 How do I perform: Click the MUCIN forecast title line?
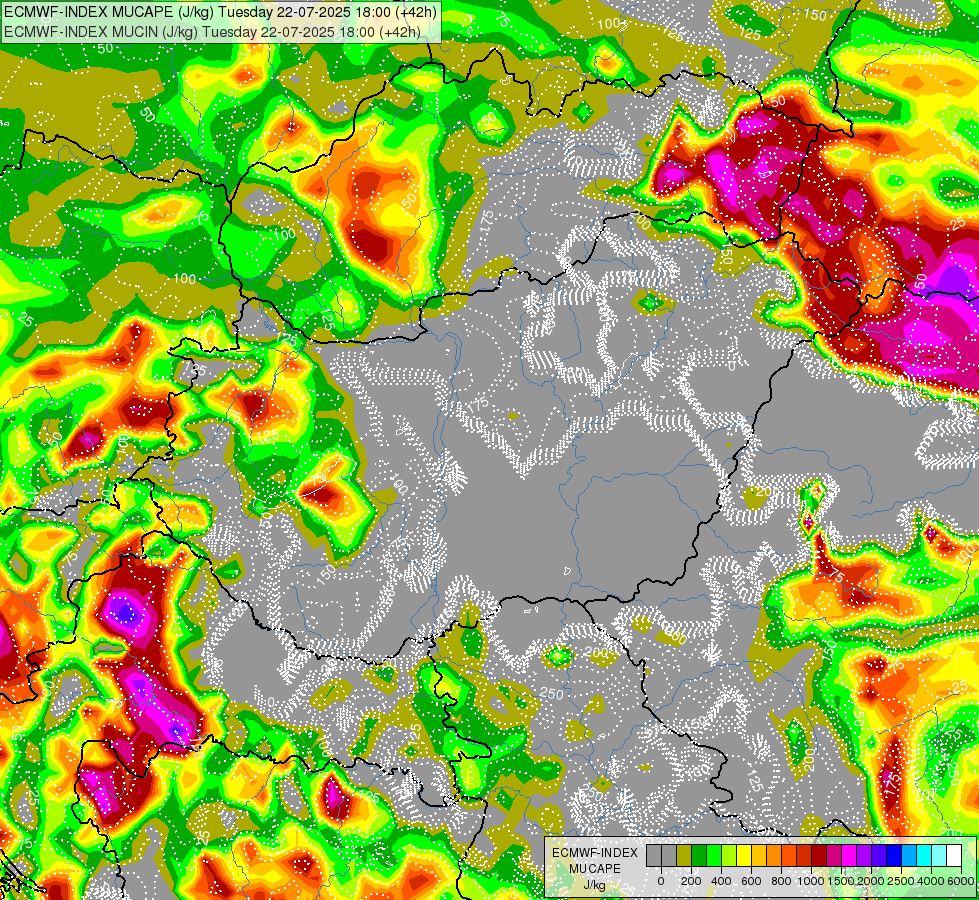(x=212, y=32)
